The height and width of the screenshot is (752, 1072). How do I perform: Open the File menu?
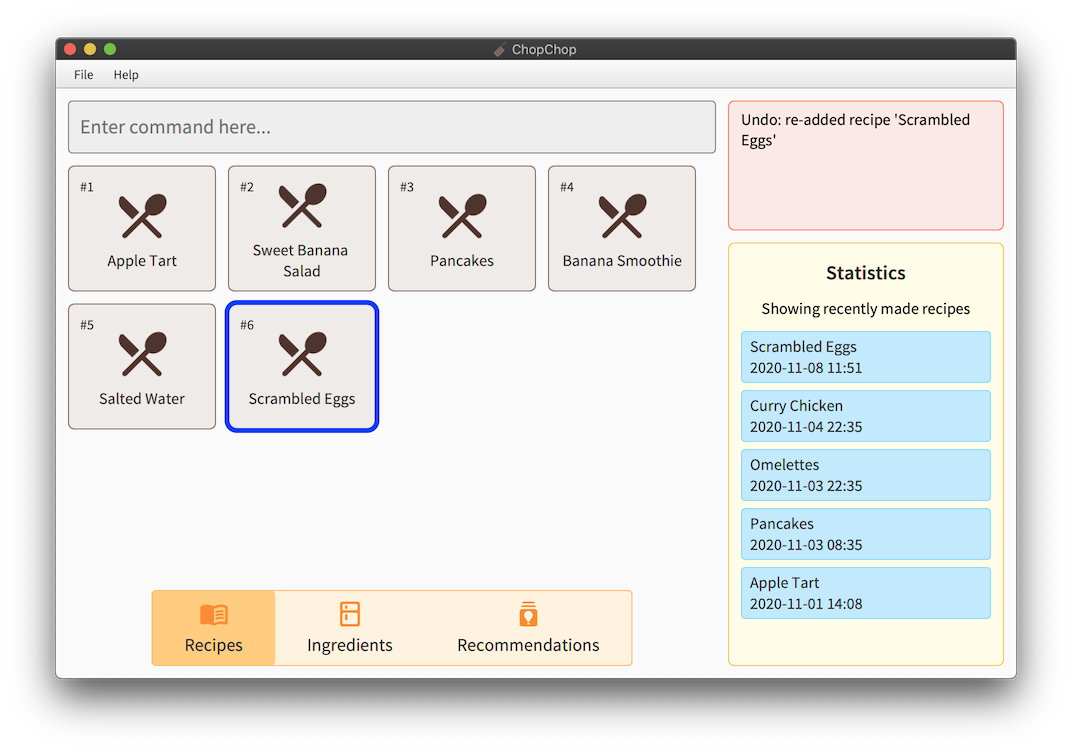coord(83,75)
